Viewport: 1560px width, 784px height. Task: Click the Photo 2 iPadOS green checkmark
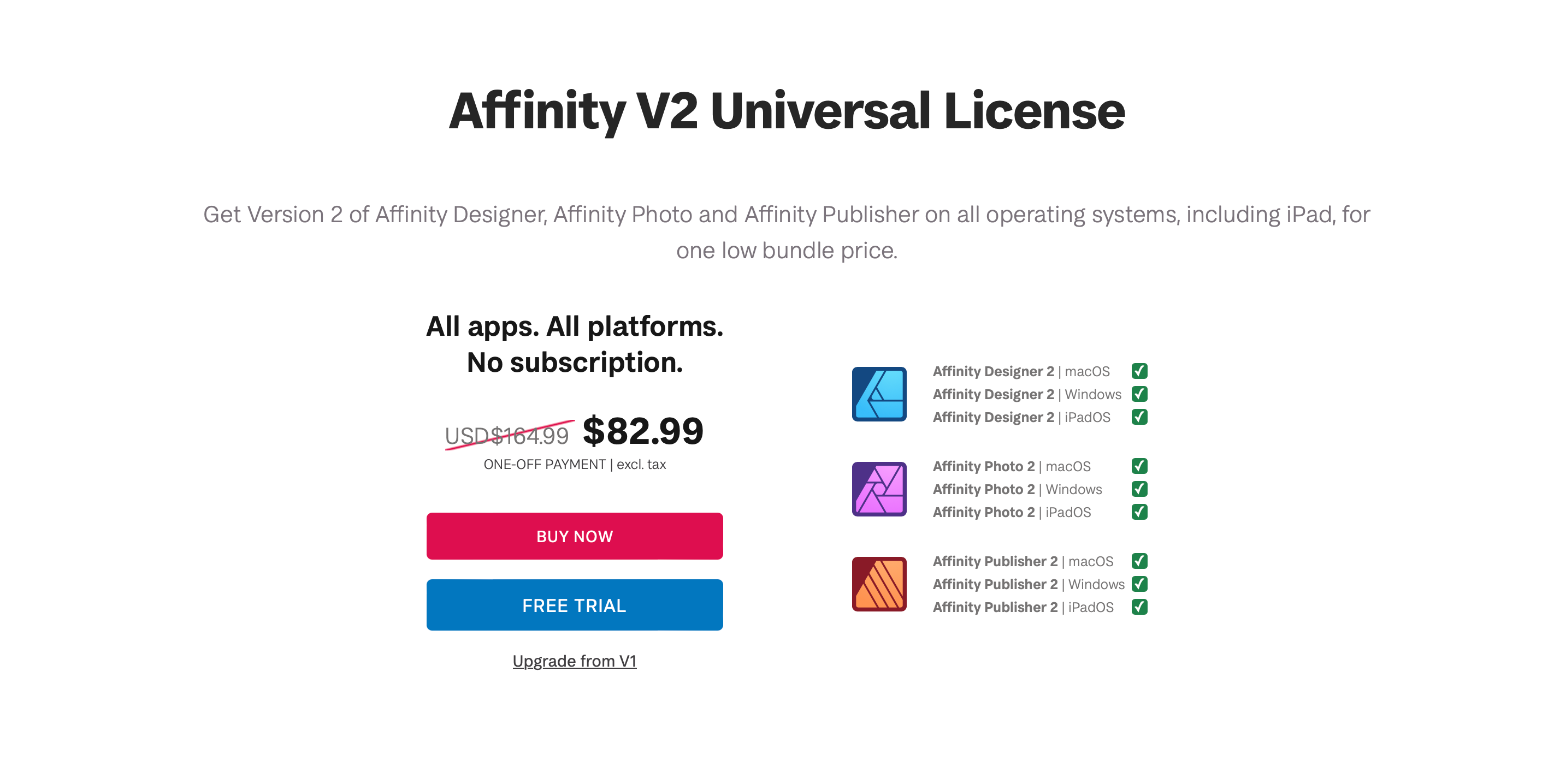(x=1139, y=512)
